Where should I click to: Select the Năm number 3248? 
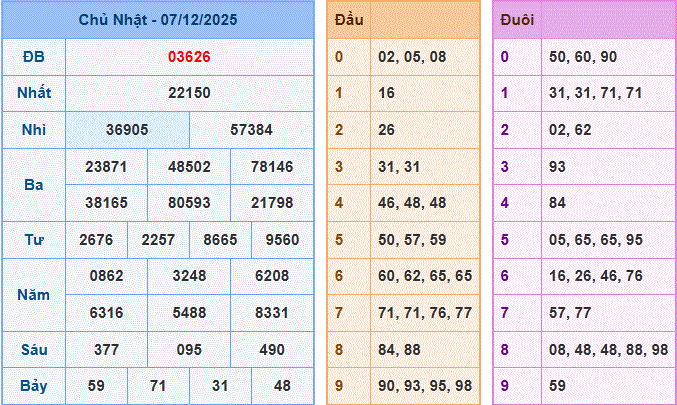(x=189, y=276)
